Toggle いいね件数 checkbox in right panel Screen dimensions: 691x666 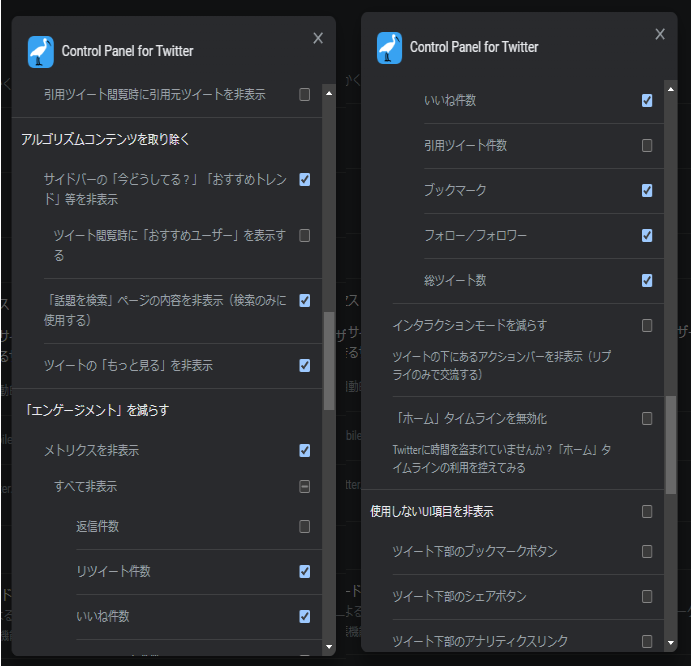(x=647, y=100)
